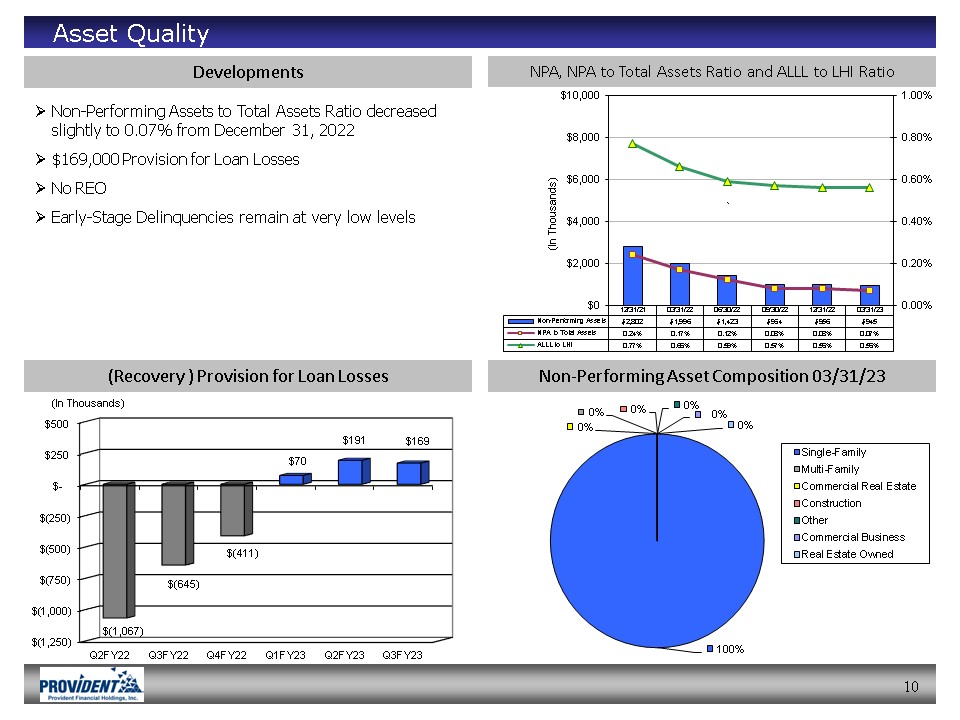Select the 'Non-Performing Asset Composition 03/31/23' header

(711, 376)
